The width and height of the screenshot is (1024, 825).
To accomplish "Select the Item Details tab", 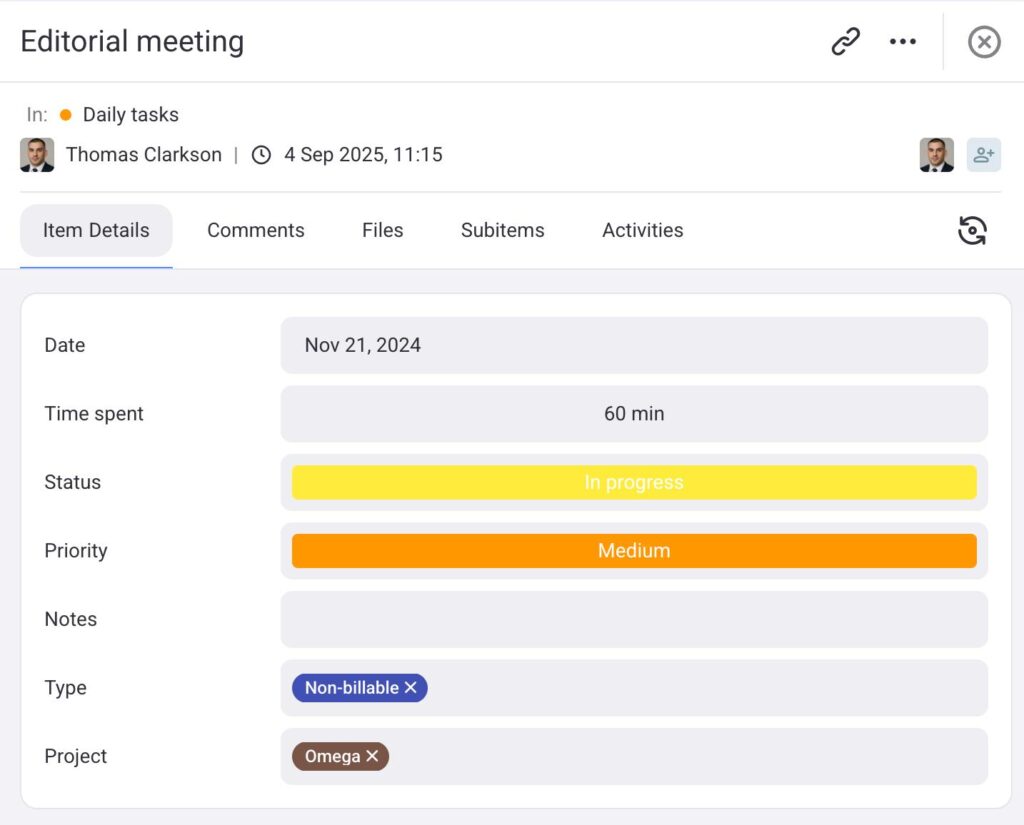I will (96, 230).
